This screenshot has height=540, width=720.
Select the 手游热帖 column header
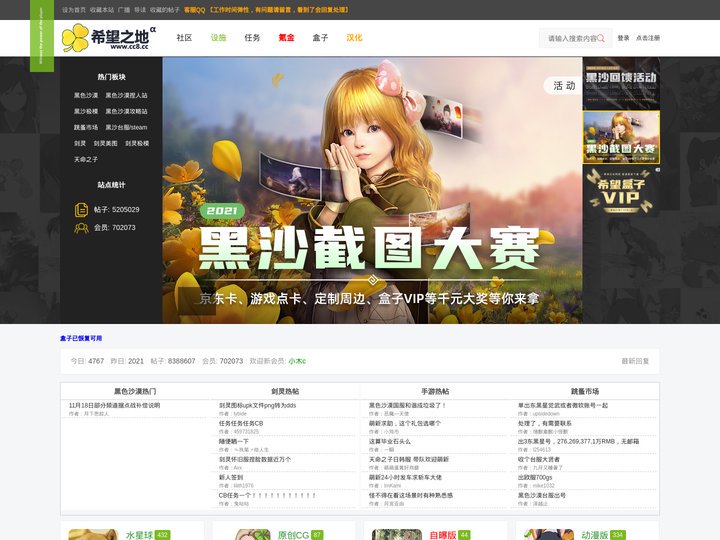(x=435, y=391)
